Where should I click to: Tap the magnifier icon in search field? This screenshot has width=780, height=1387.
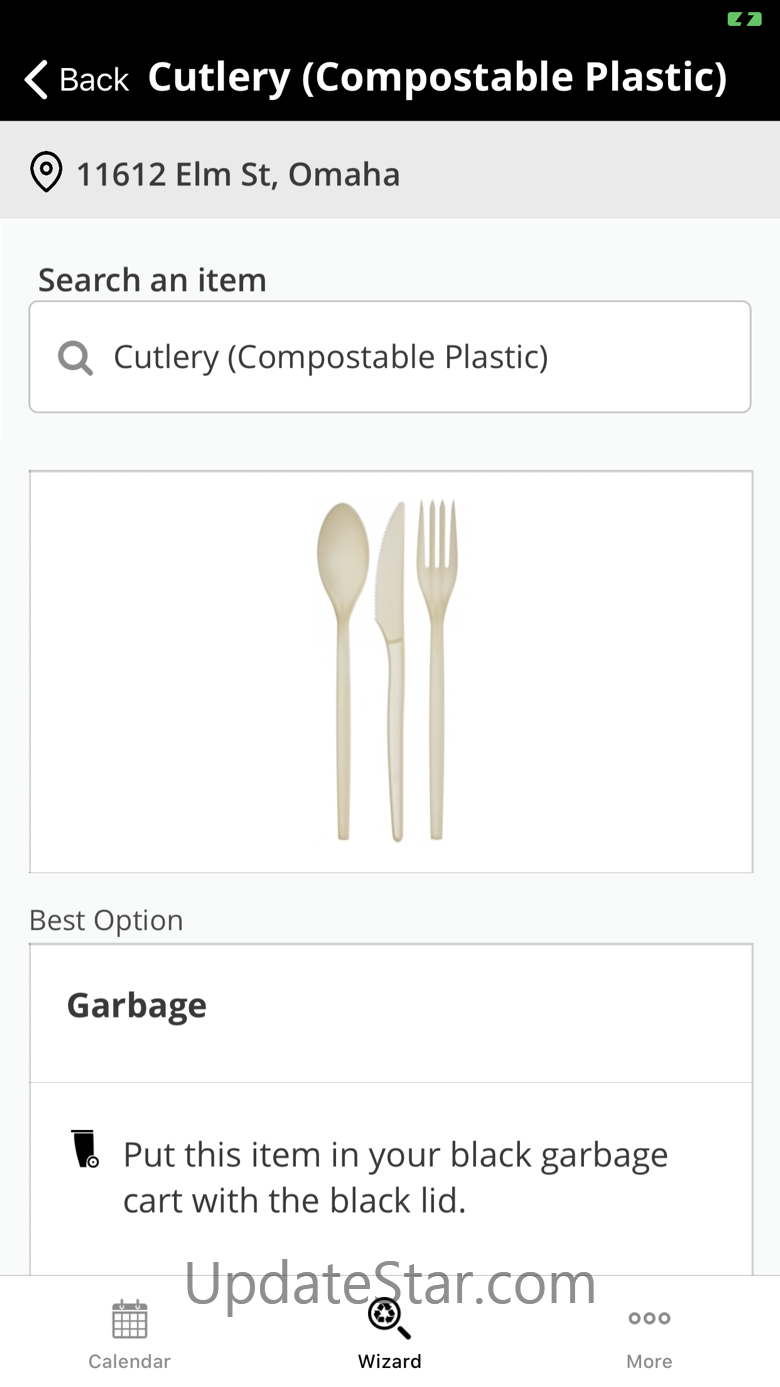pyautogui.click(x=75, y=357)
